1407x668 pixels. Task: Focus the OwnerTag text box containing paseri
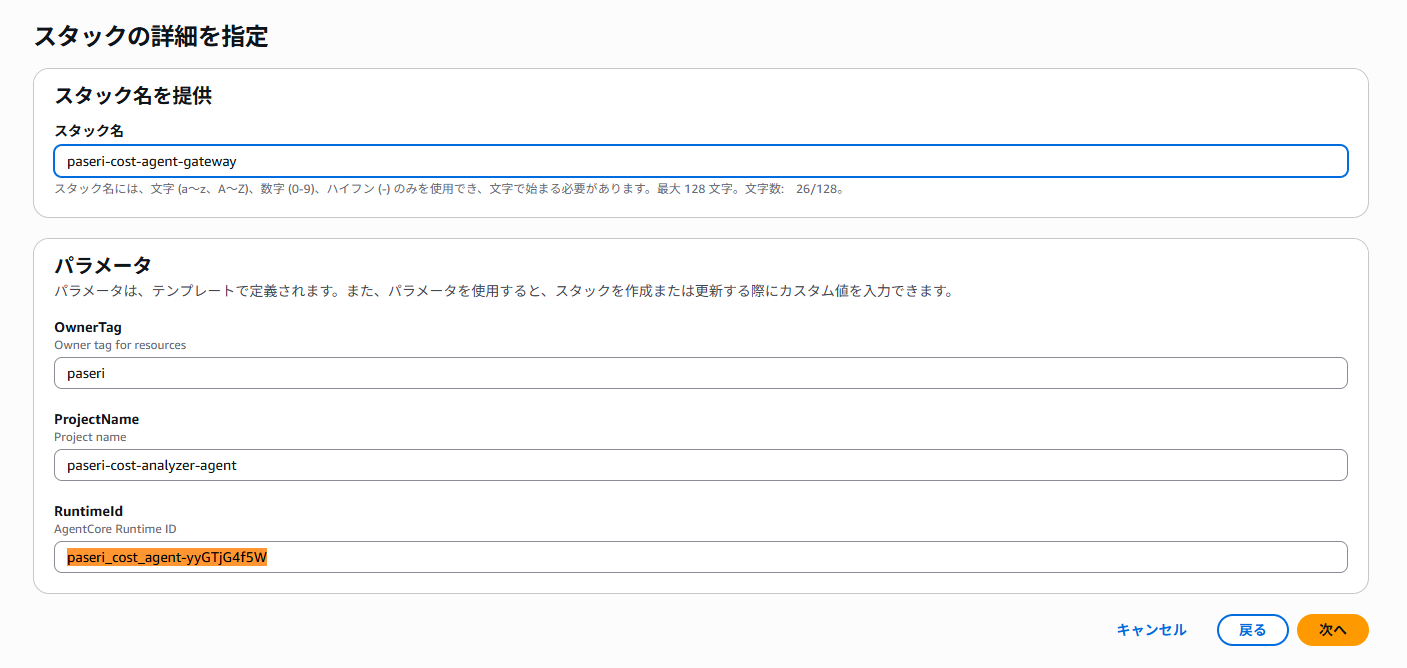[x=700, y=373]
